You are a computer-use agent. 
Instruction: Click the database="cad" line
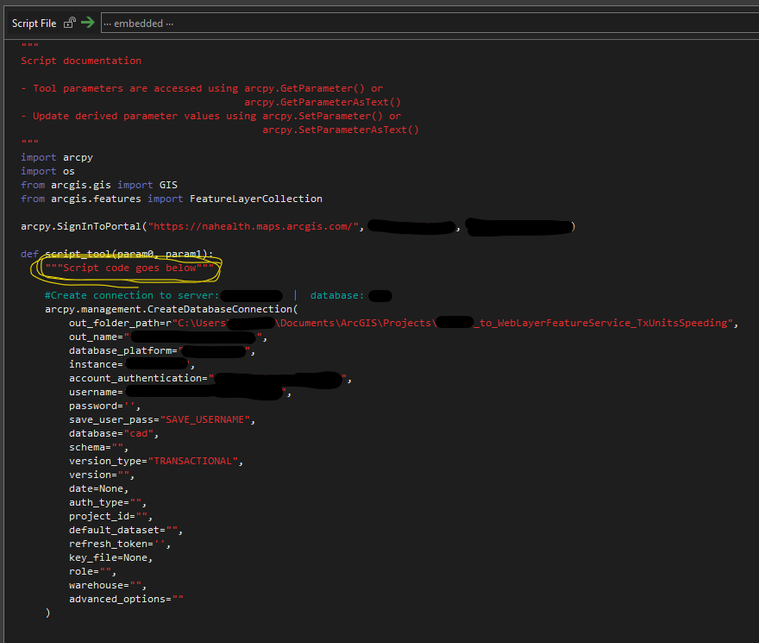(114, 433)
